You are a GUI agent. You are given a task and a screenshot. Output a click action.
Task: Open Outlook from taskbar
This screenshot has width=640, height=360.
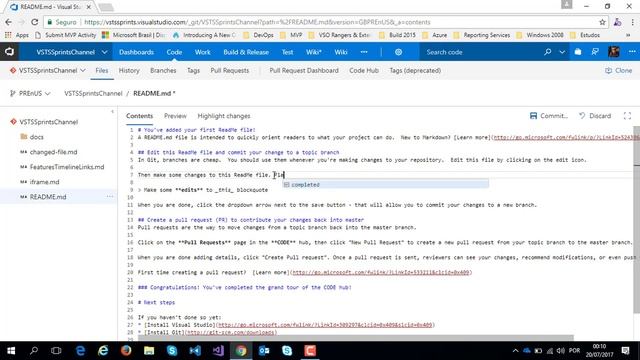coord(264,351)
